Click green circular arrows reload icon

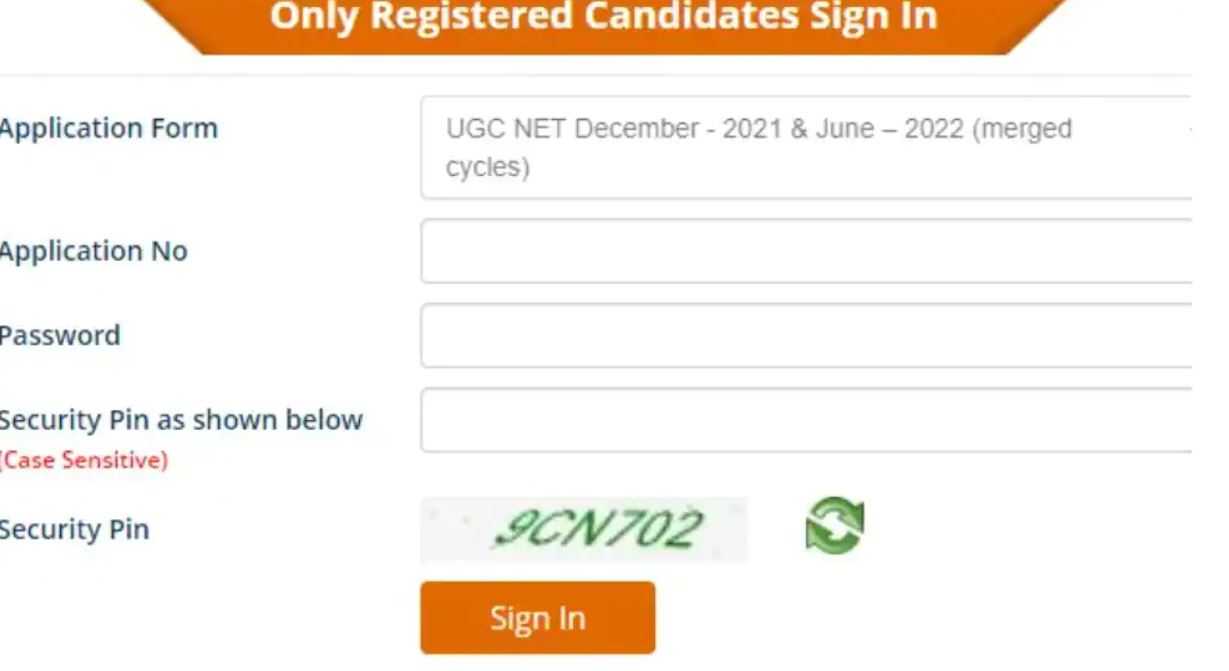(835, 526)
